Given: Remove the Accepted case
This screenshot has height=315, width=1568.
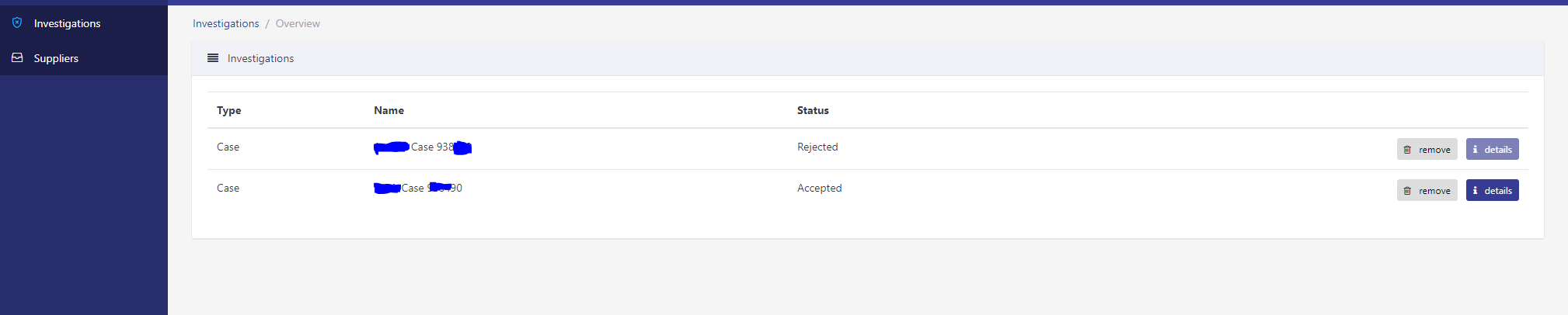Looking at the screenshot, I should 1427,190.
